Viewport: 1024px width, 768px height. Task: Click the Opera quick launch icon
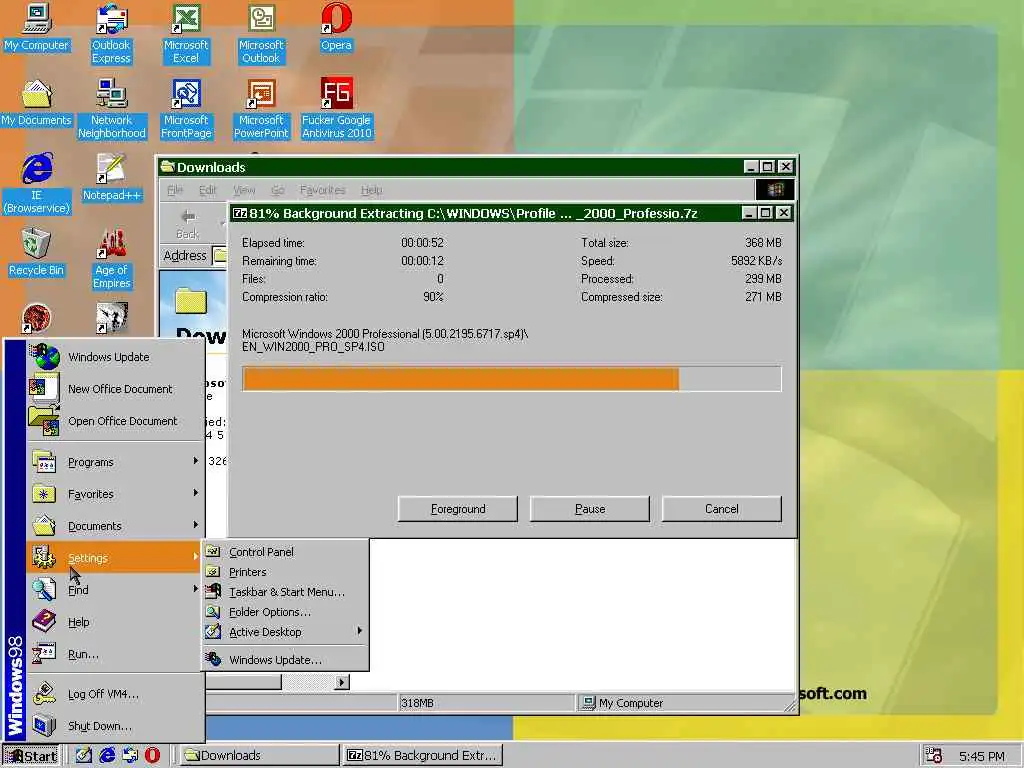[x=152, y=755]
